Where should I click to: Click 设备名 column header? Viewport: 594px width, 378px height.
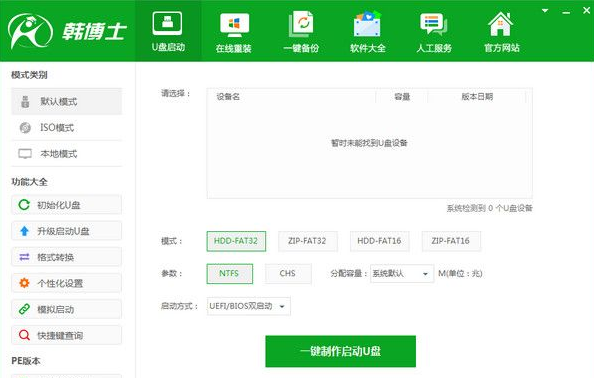pyautogui.click(x=228, y=97)
